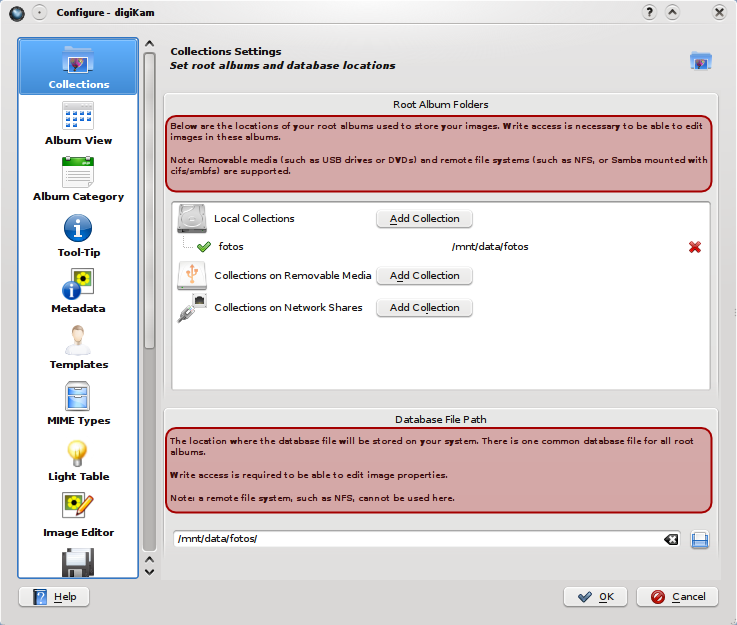Open the Templates settings section

[78, 348]
